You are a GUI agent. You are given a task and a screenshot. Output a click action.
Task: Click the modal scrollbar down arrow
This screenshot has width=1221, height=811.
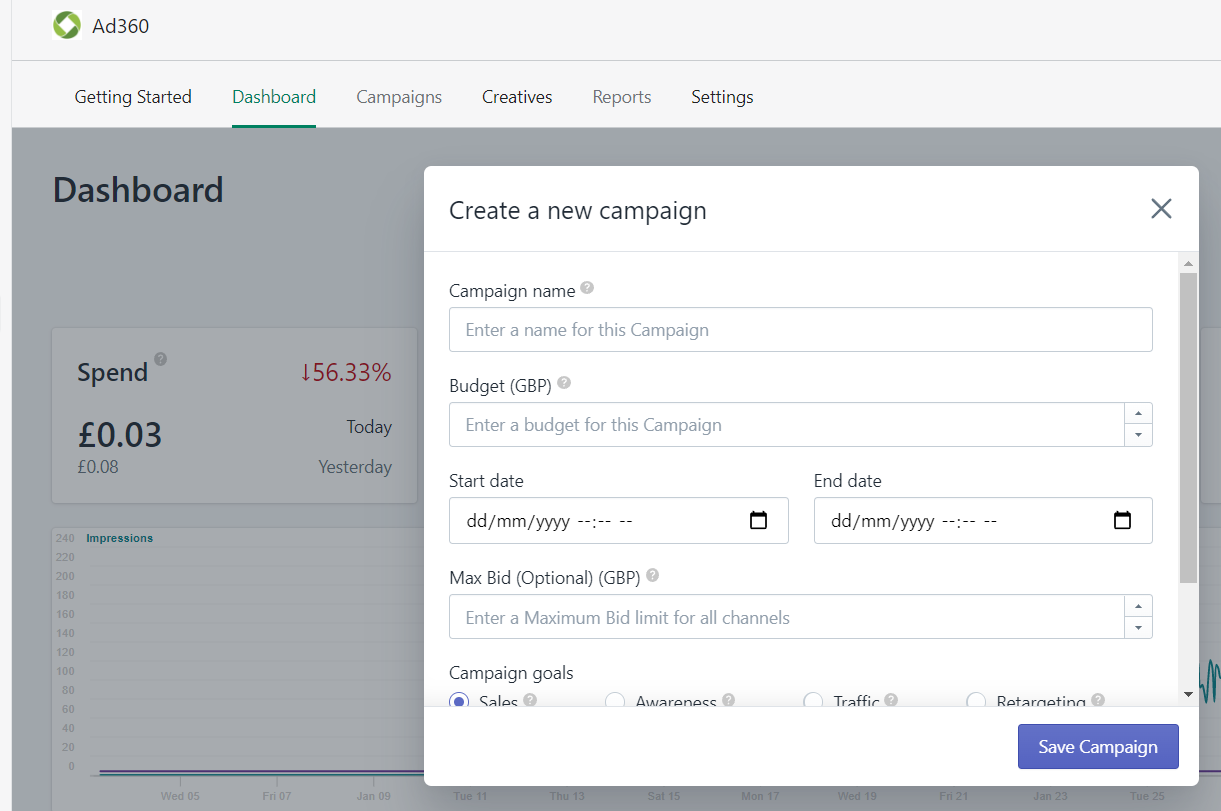coord(1188,692)
